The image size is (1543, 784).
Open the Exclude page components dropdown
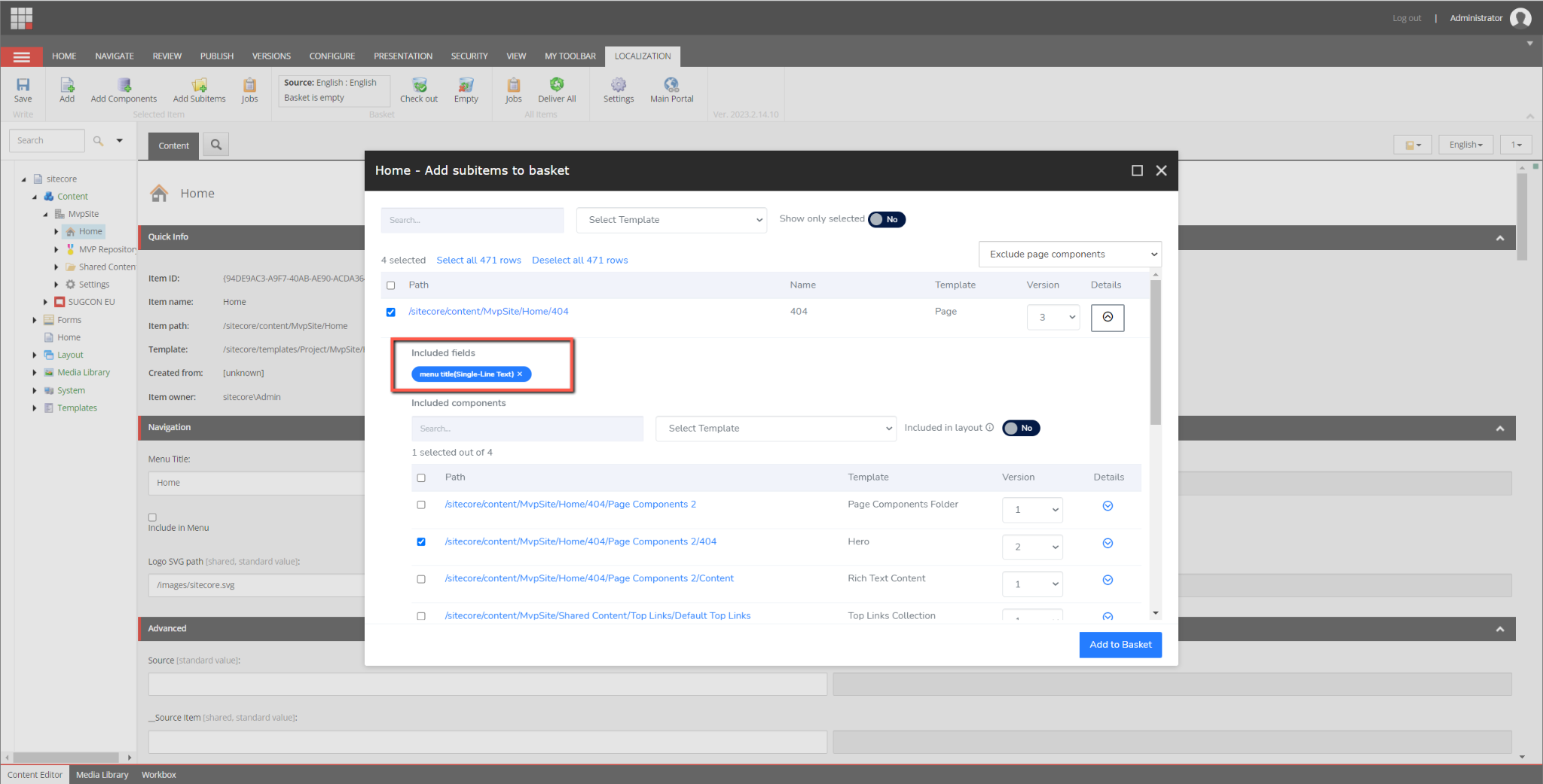(x=1070, y=255)
